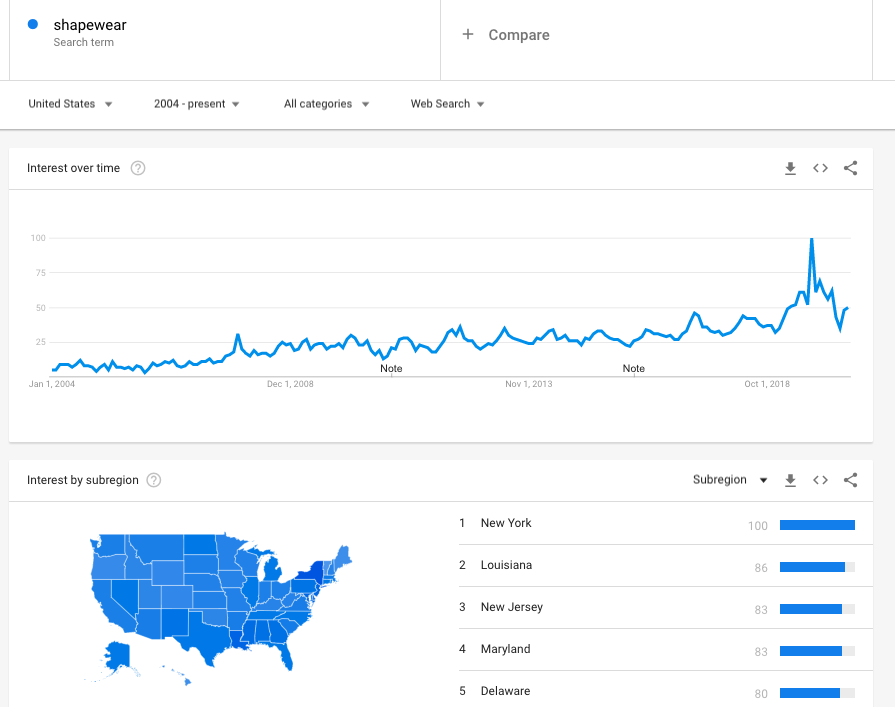The height and width of the screenshot is (707, 895).
Task: Open the help tooltip beside Interest over time
Action: (x=137, y=168)
